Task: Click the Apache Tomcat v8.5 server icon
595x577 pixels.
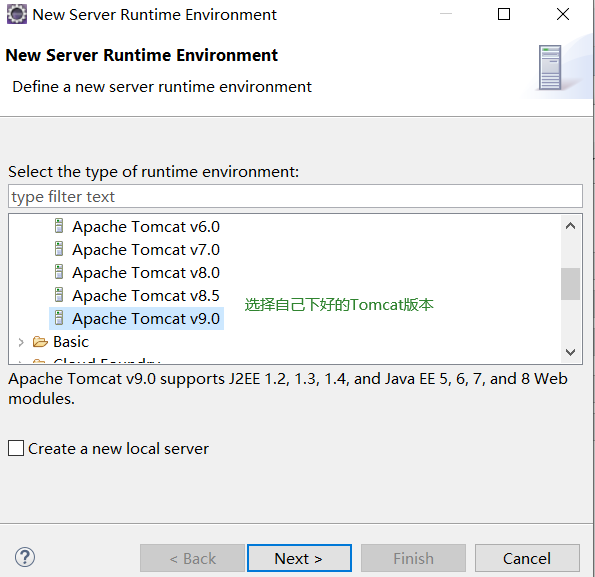Action: pos(59,295)
